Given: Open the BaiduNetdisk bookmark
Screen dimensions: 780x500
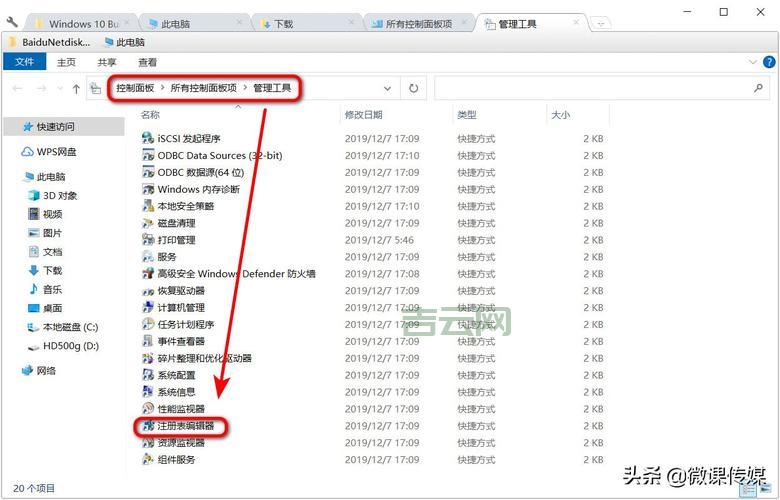Looking at the screenshot, I should pos(50,42).
